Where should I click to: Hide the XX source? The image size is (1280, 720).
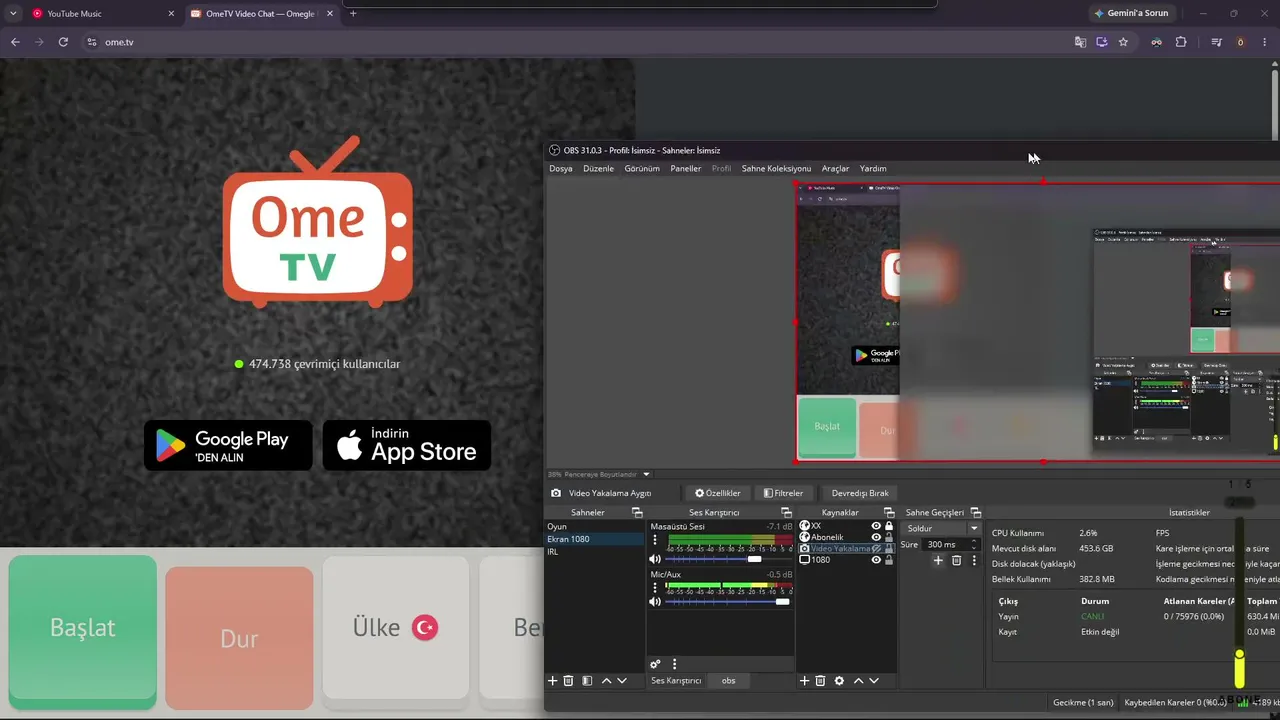(x=876, y=526)
